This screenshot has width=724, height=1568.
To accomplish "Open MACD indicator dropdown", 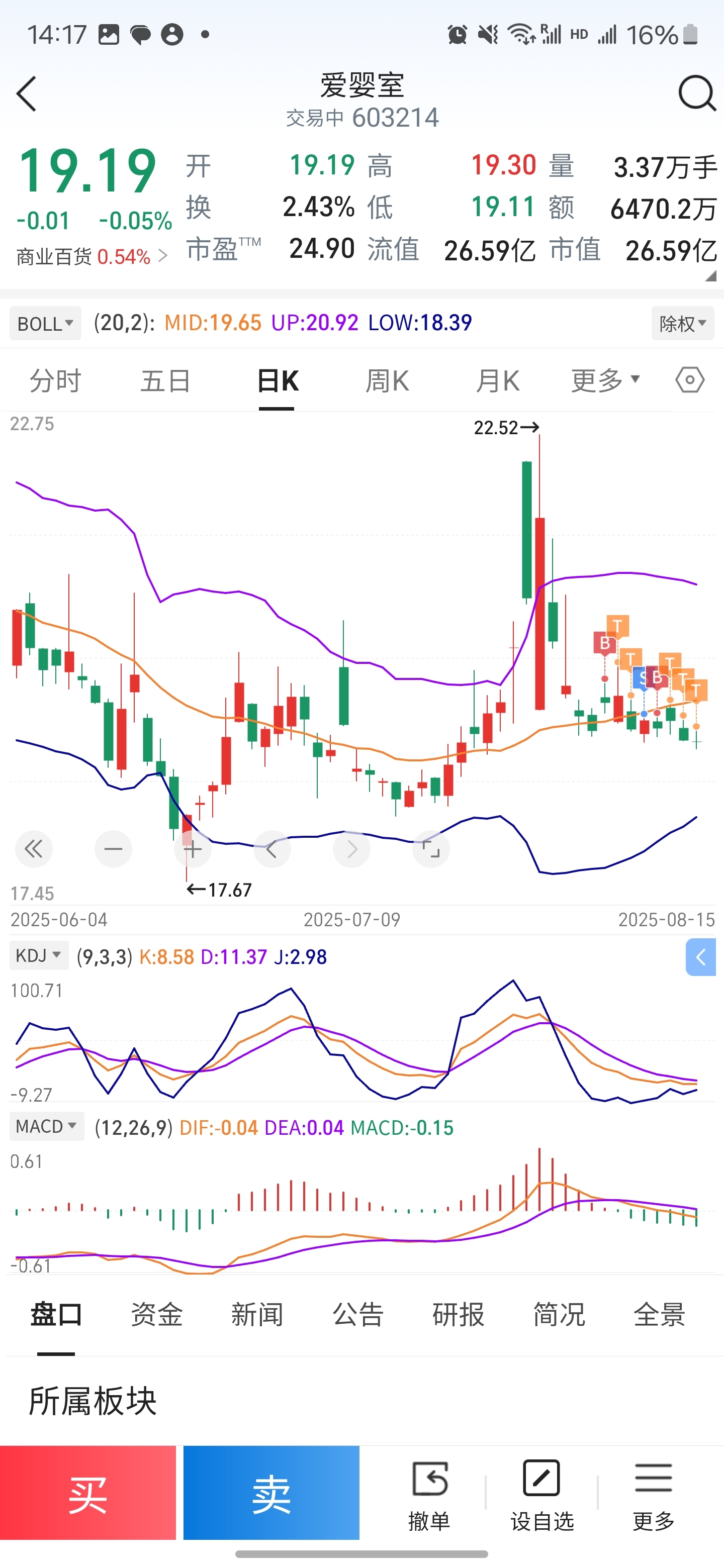I will coord(47,1127).
